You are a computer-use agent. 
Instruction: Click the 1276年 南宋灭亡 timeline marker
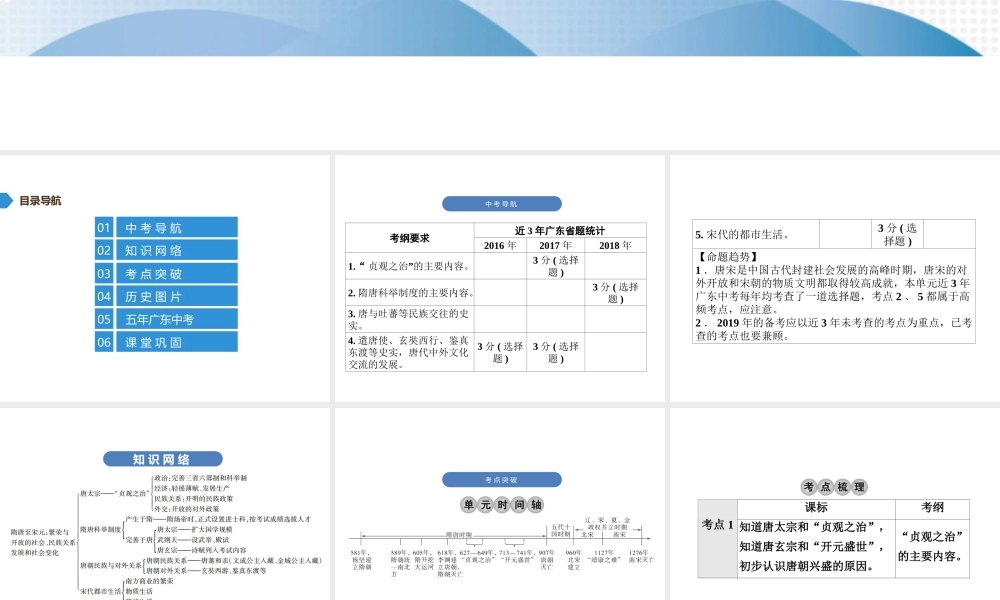pos(641,556)
